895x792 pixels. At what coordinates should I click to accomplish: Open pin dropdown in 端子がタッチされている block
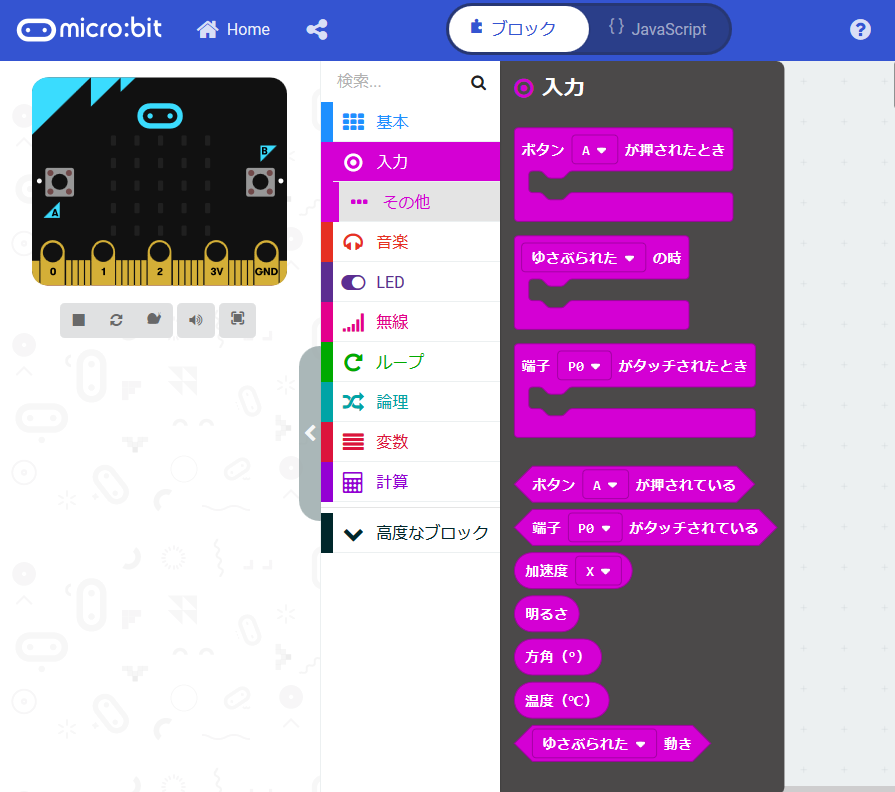click(594, 528)
